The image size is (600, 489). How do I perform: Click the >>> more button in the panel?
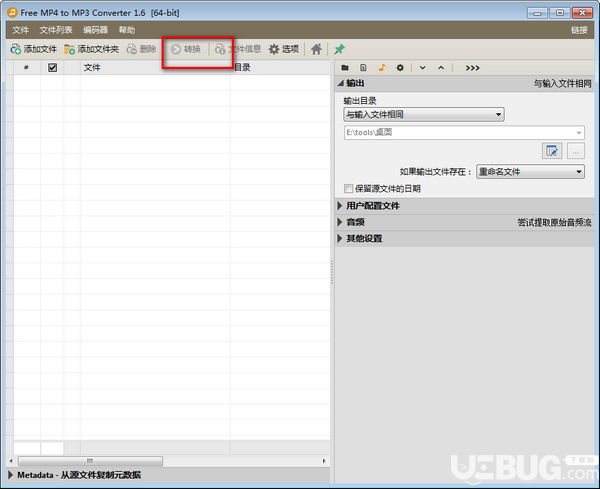pyautogui.click(x=472, y=68)
